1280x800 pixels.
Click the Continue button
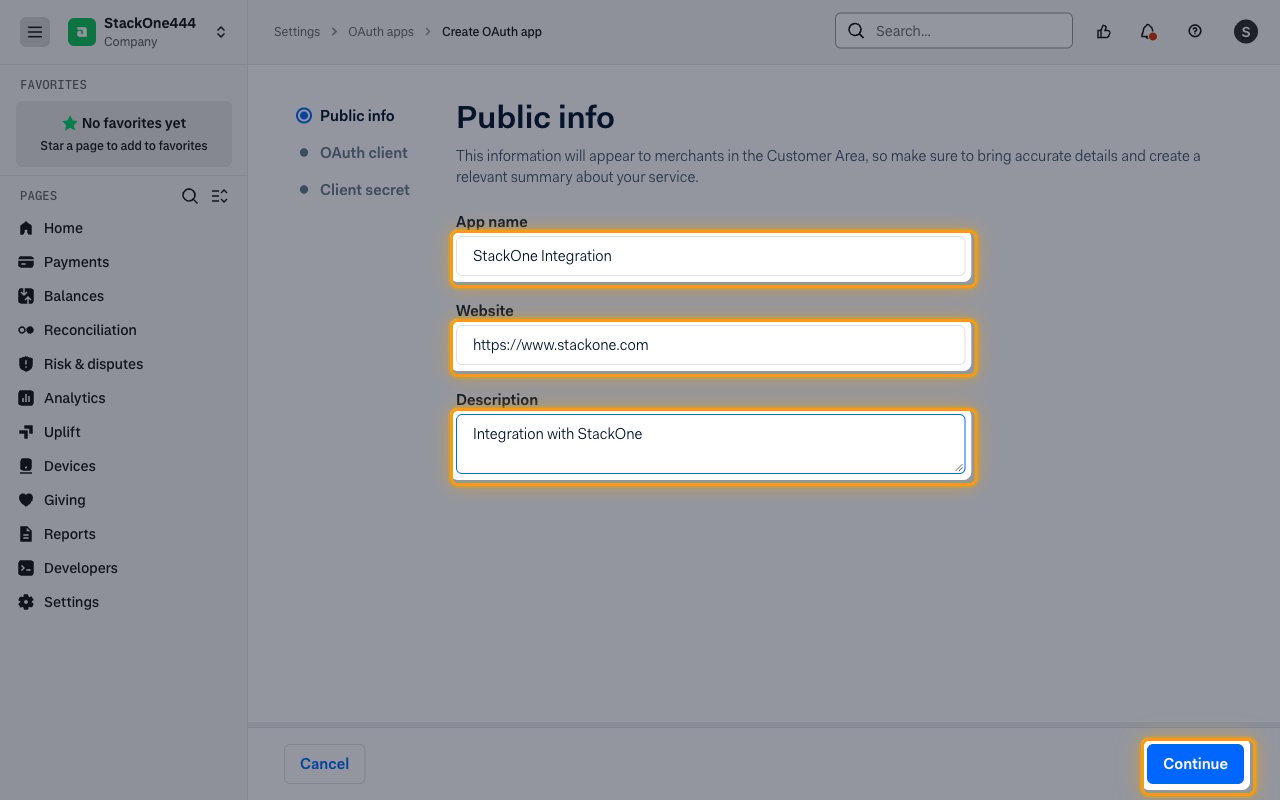click(1195, 764)
